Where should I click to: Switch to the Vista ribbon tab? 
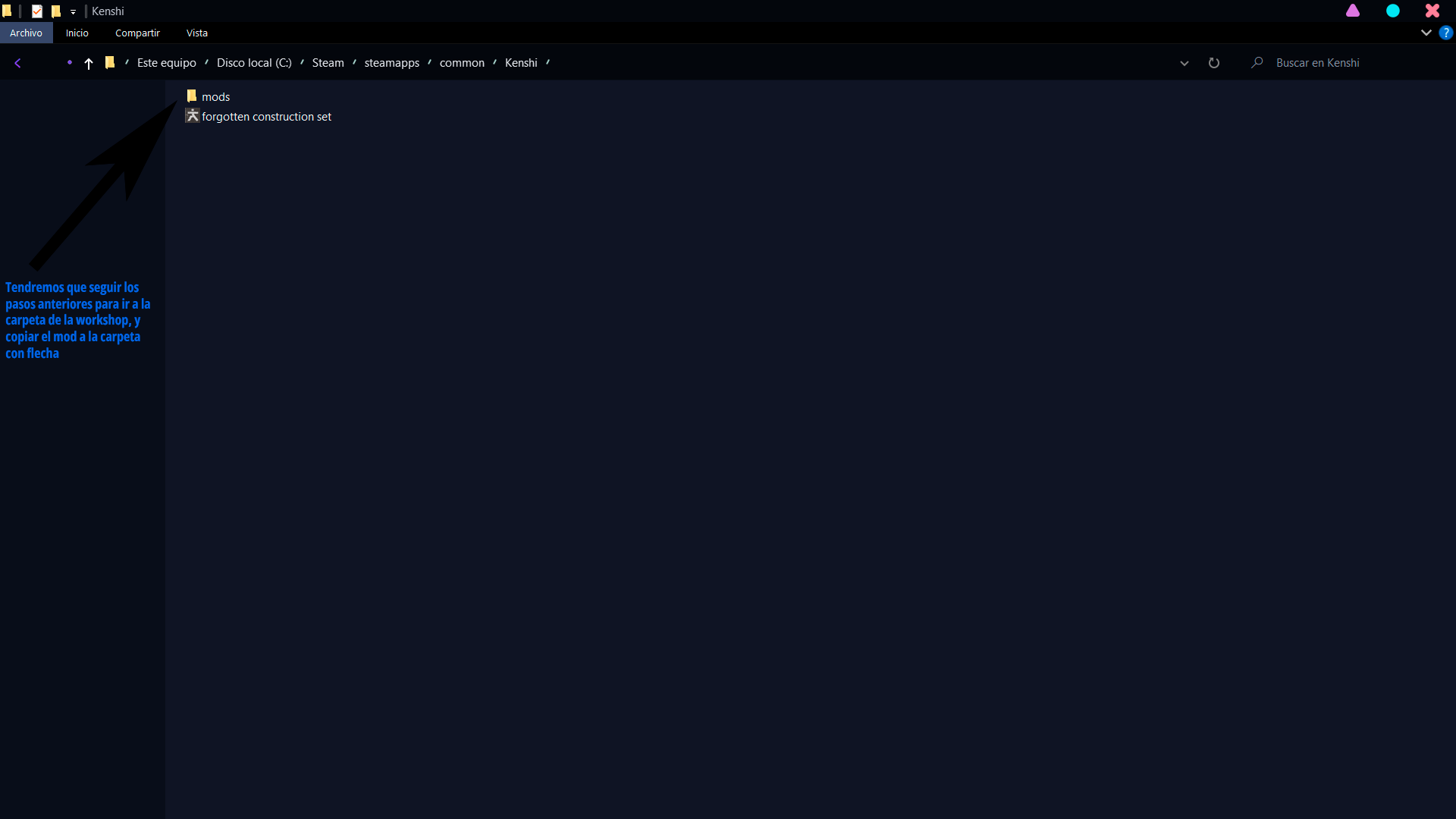coord(196,33)
